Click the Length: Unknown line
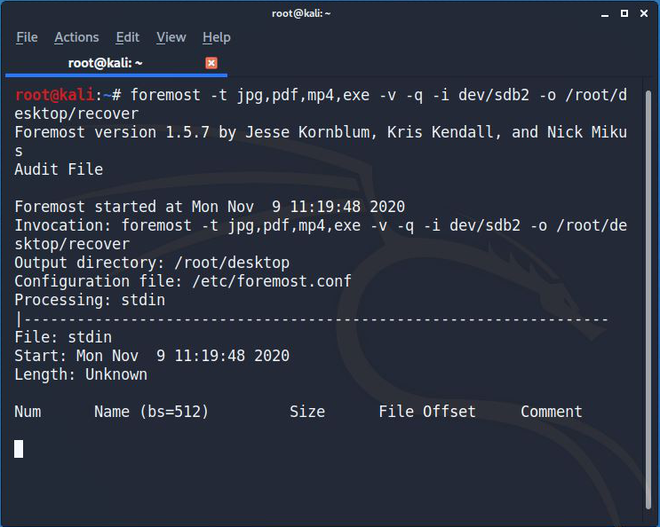 pyautogui.click(x=81, y=374)
